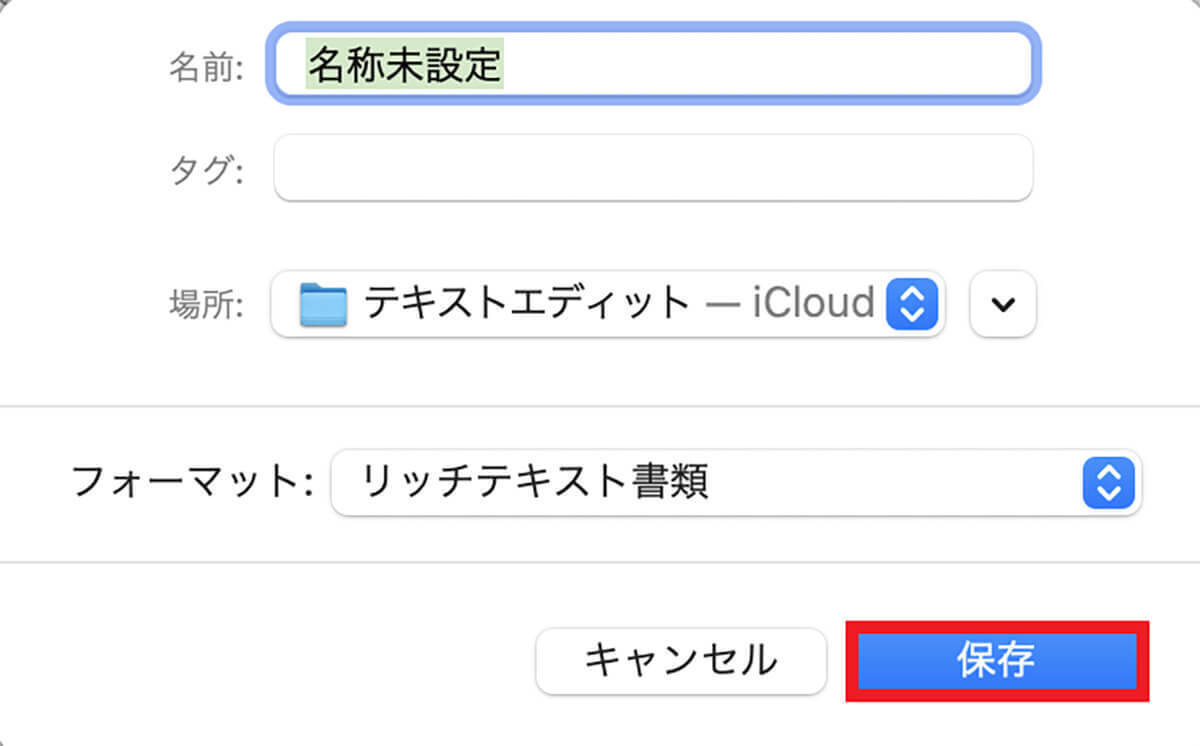Click the iCloud text in location popup
Image resolution: width=1200 pixels, height=746 pixels.
point(813,303)
